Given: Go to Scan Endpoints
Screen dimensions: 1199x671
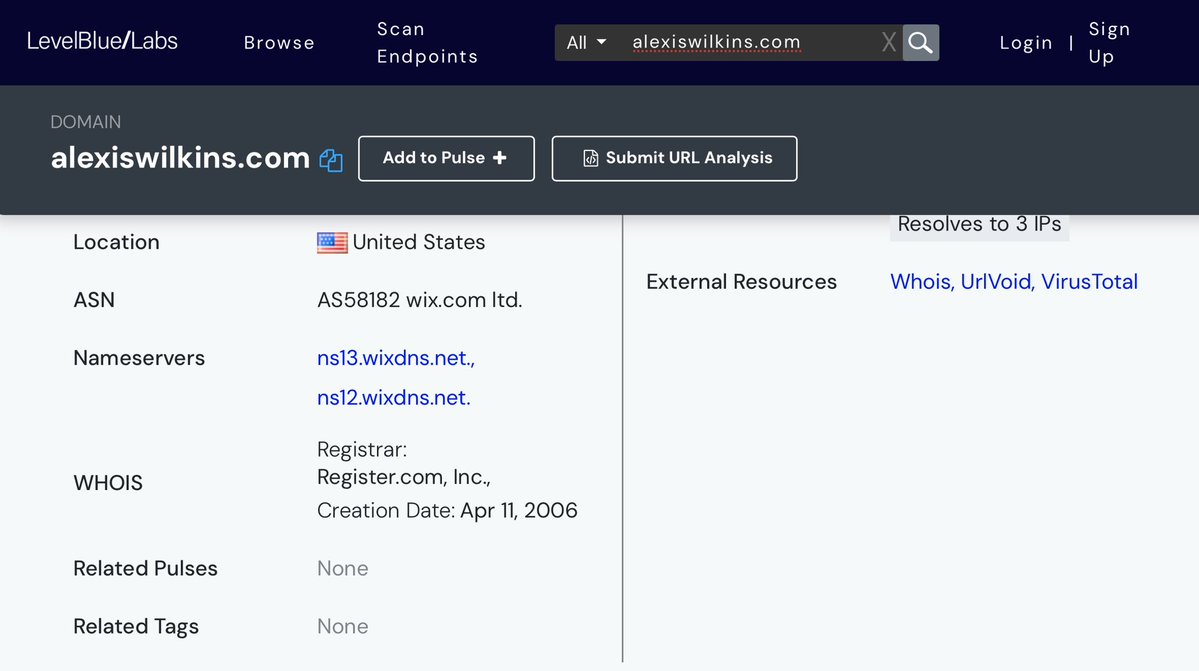Looking at the screenshot, I should tap(427, 43).
